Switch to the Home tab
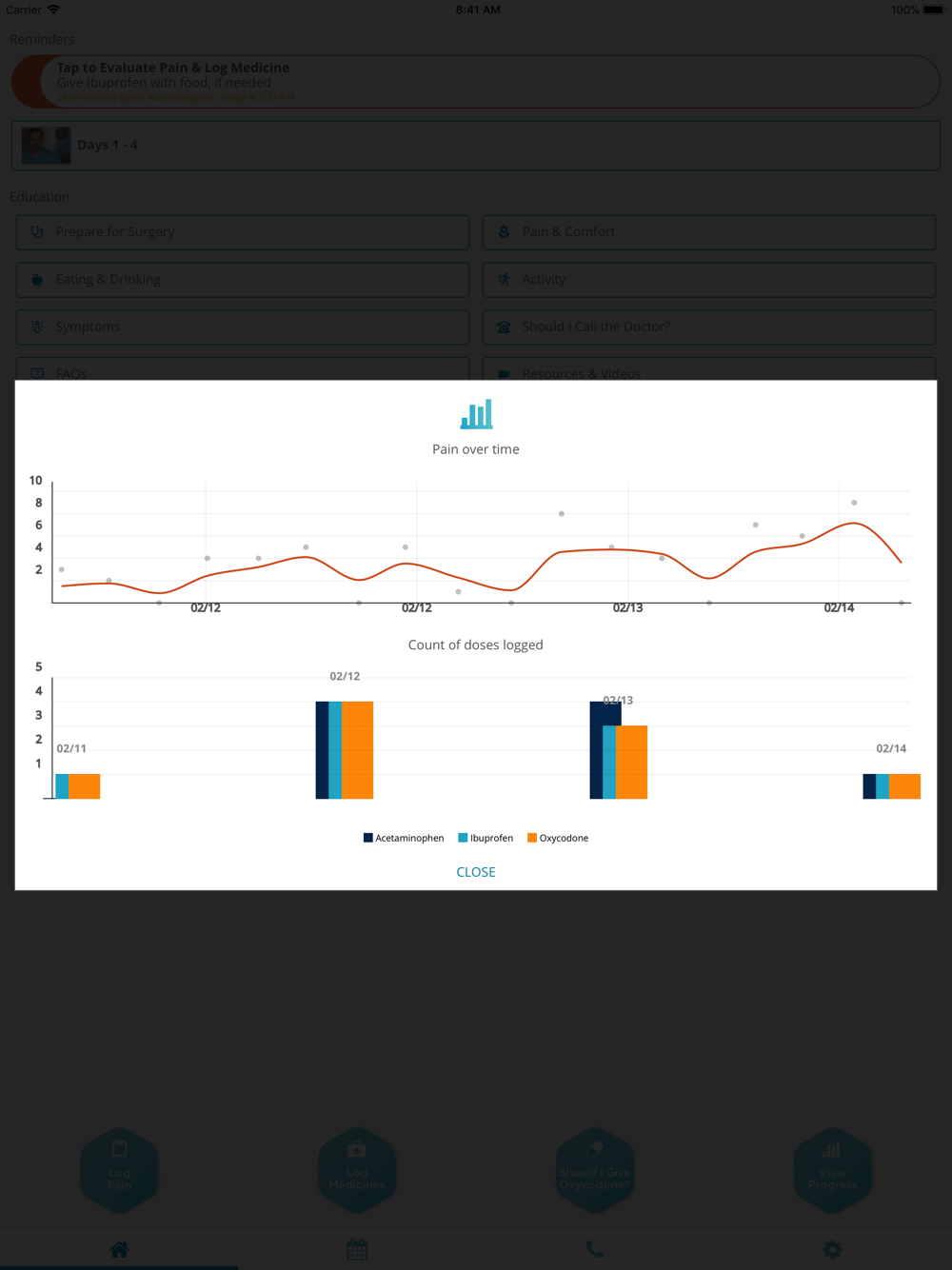Image resolution: width=952 pixels, height=1270 pixels. click(x=119, y=1249)
